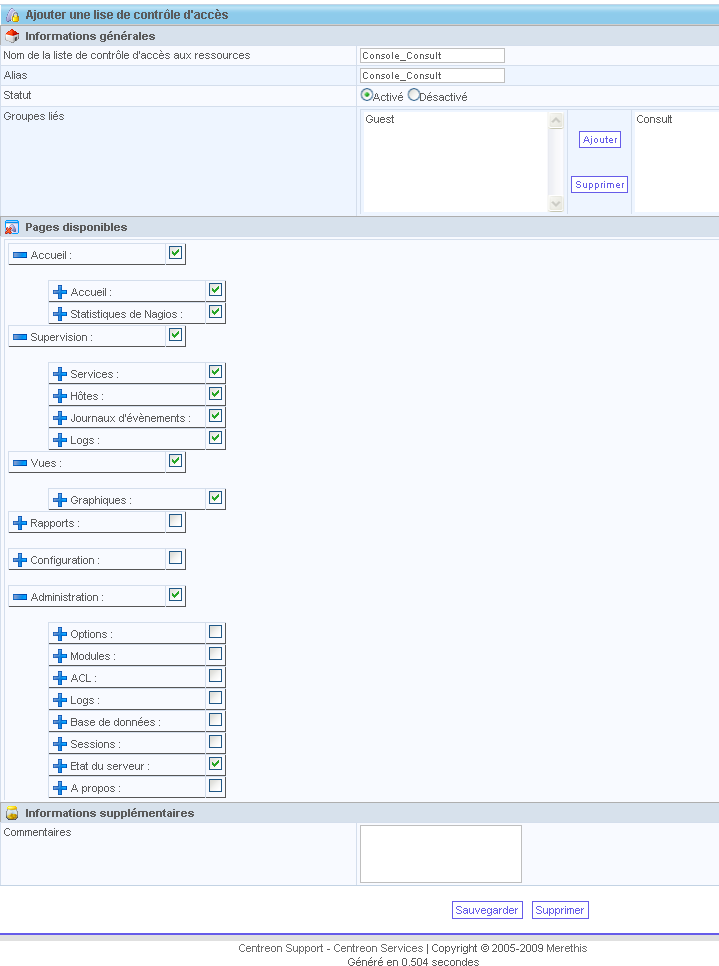Click the down arrow of the groups list scrollbar

[x=556, y=204]
